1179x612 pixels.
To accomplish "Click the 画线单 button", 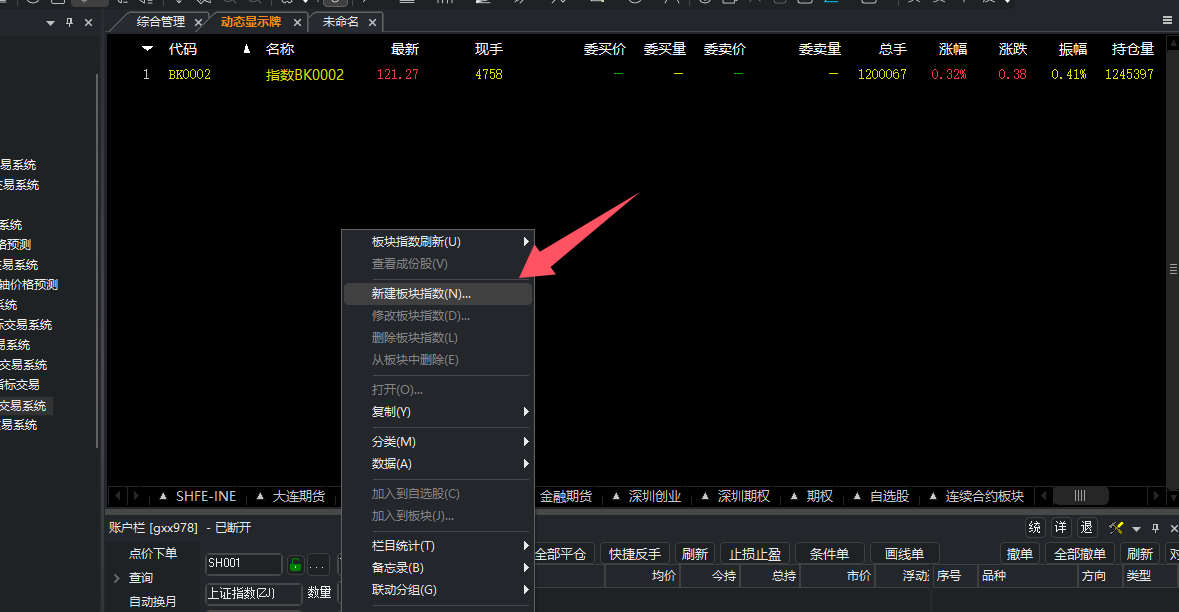I will [905, 554].
